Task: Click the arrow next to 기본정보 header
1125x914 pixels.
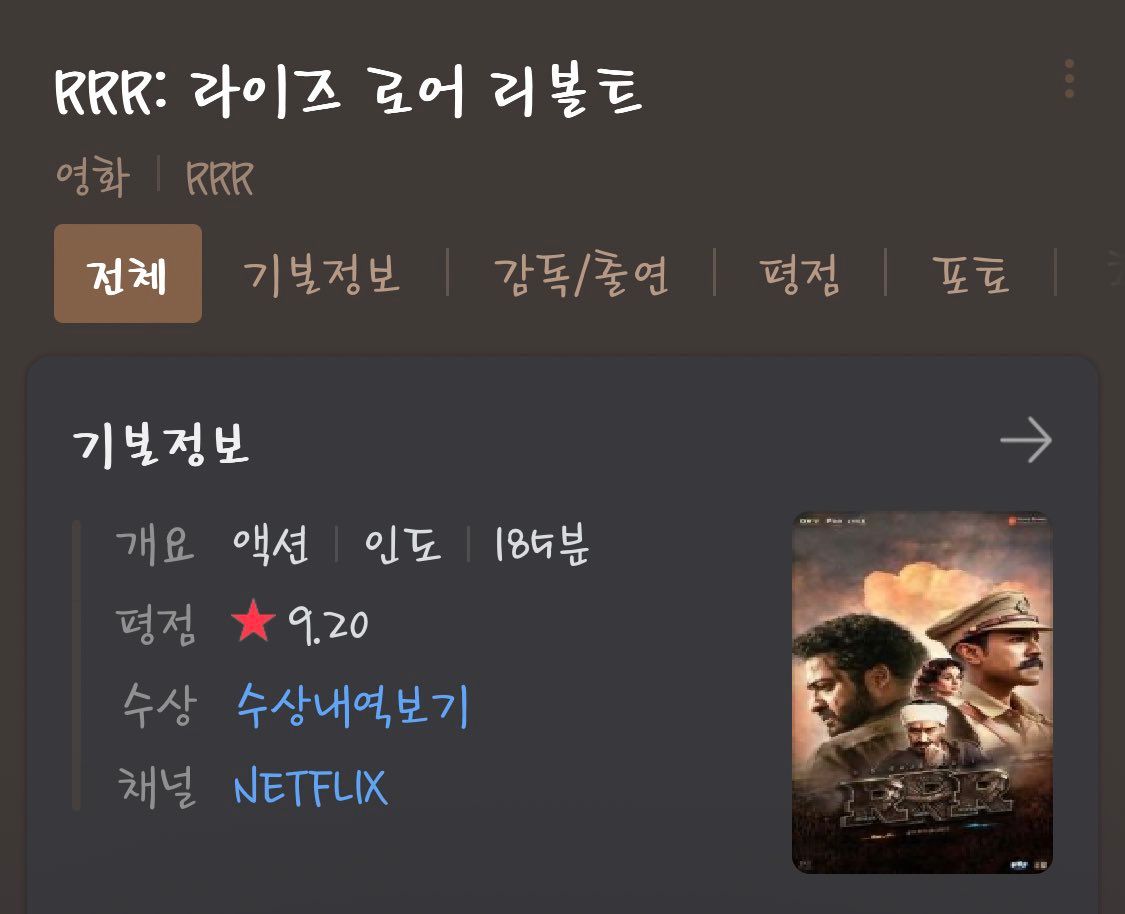Action: (x=1026, y=440)
